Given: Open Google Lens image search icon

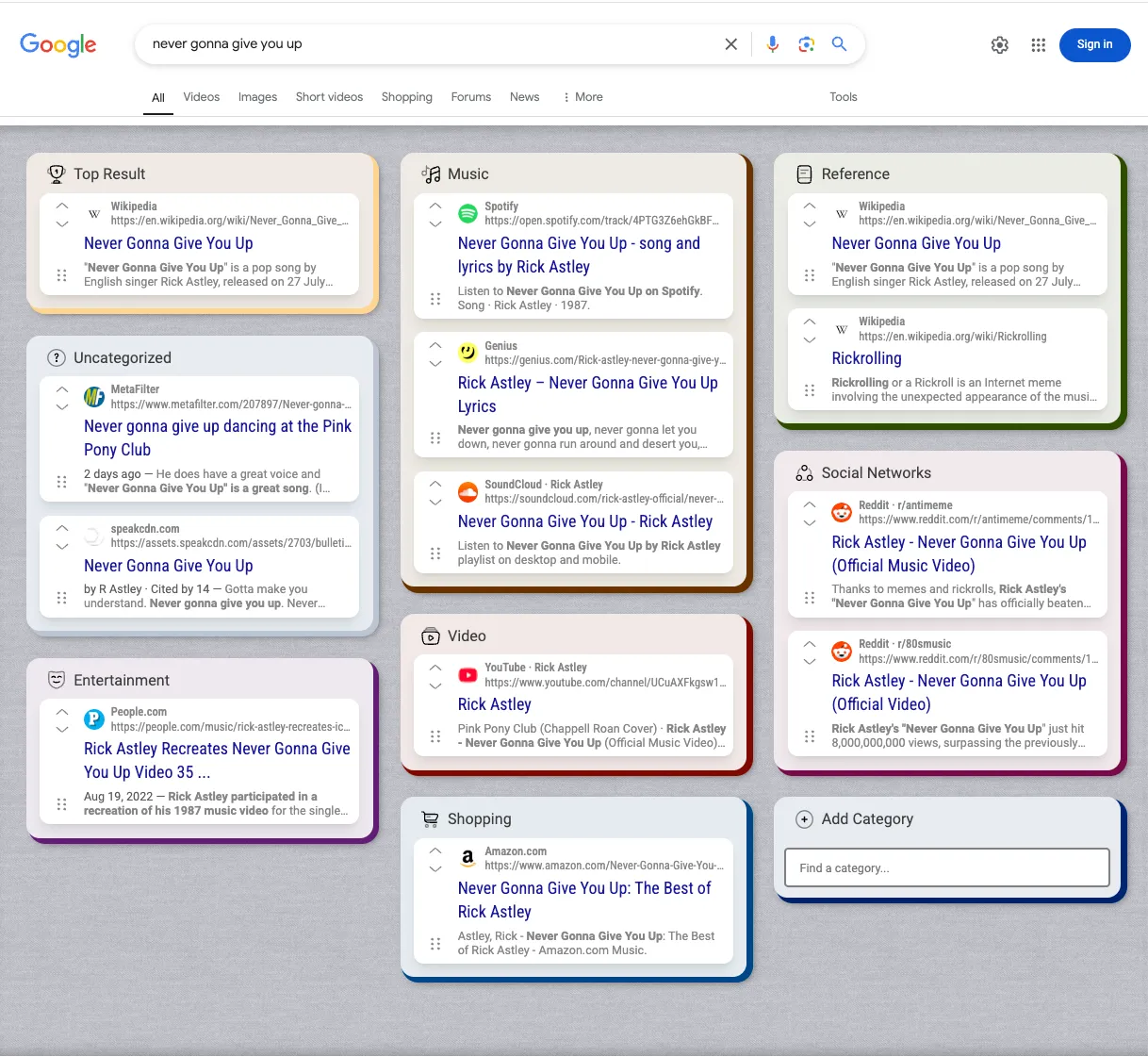Looking at the screenshot, I should (x=806, y=44).
